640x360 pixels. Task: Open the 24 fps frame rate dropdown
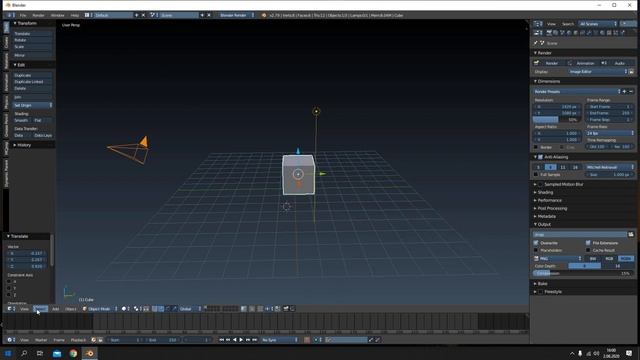(610, 133)
